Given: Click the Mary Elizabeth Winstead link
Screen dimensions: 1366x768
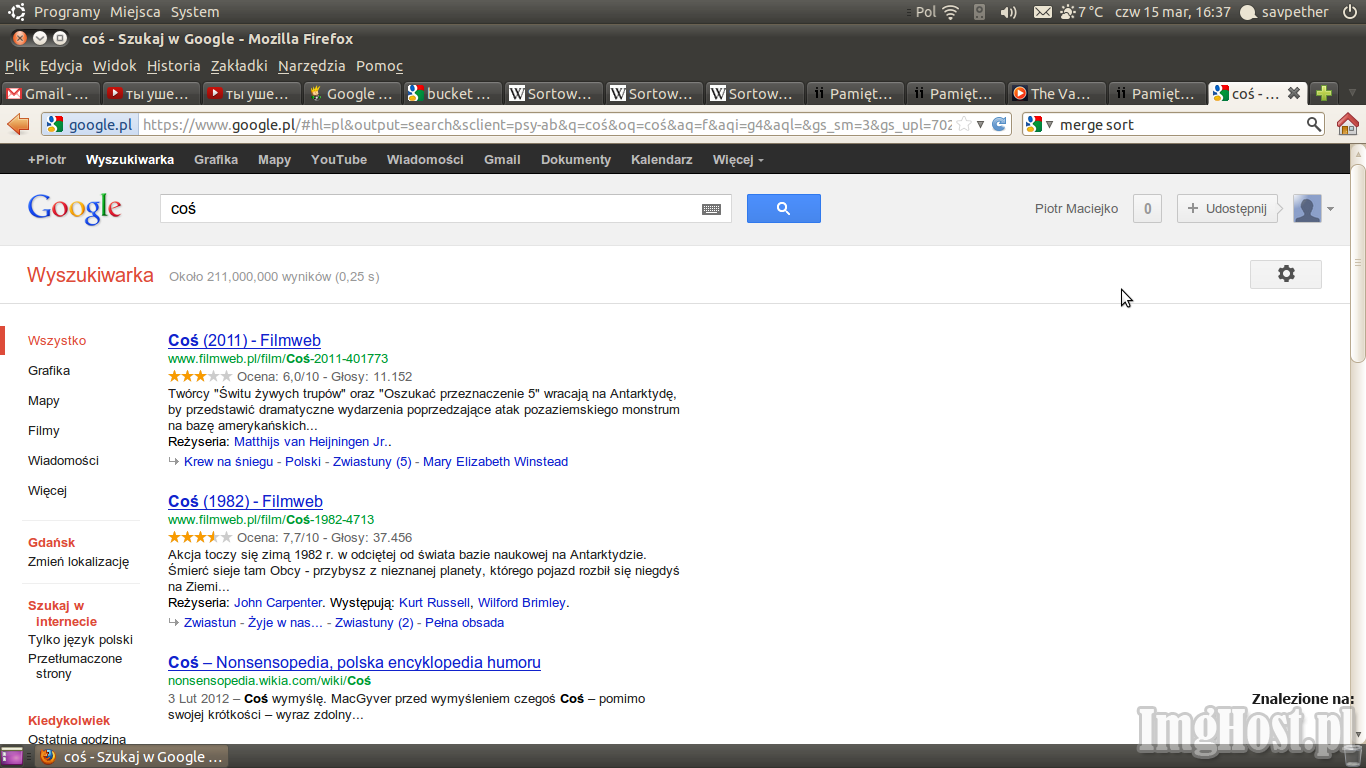Looking at the screenshot, I should pyautogui.click(x=495, y=462).
